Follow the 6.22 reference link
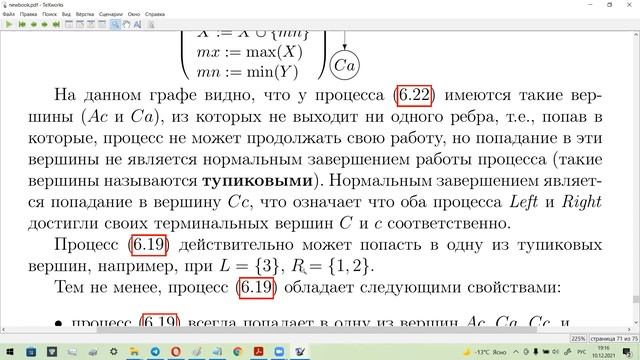The height and width of the screenshot is (360, 640). coord(414,96)
